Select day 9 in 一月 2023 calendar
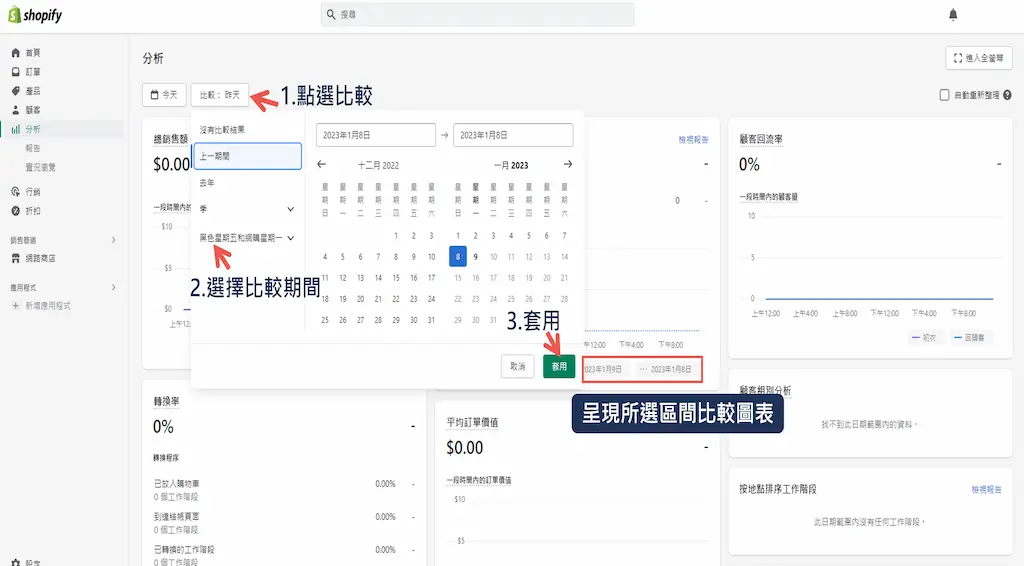 [x=475, y=257]
